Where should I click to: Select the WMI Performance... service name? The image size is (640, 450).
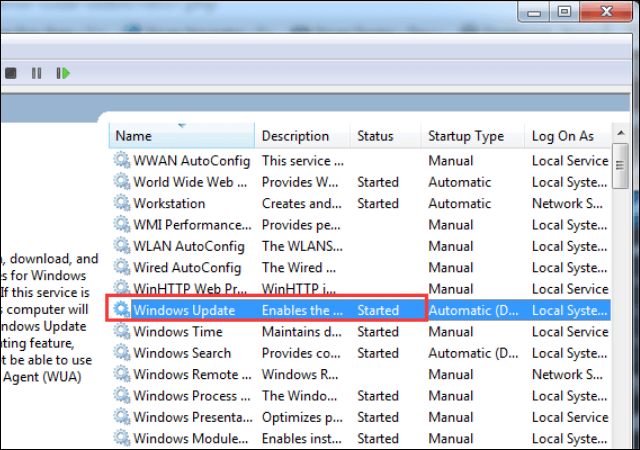tap(192, 225)
